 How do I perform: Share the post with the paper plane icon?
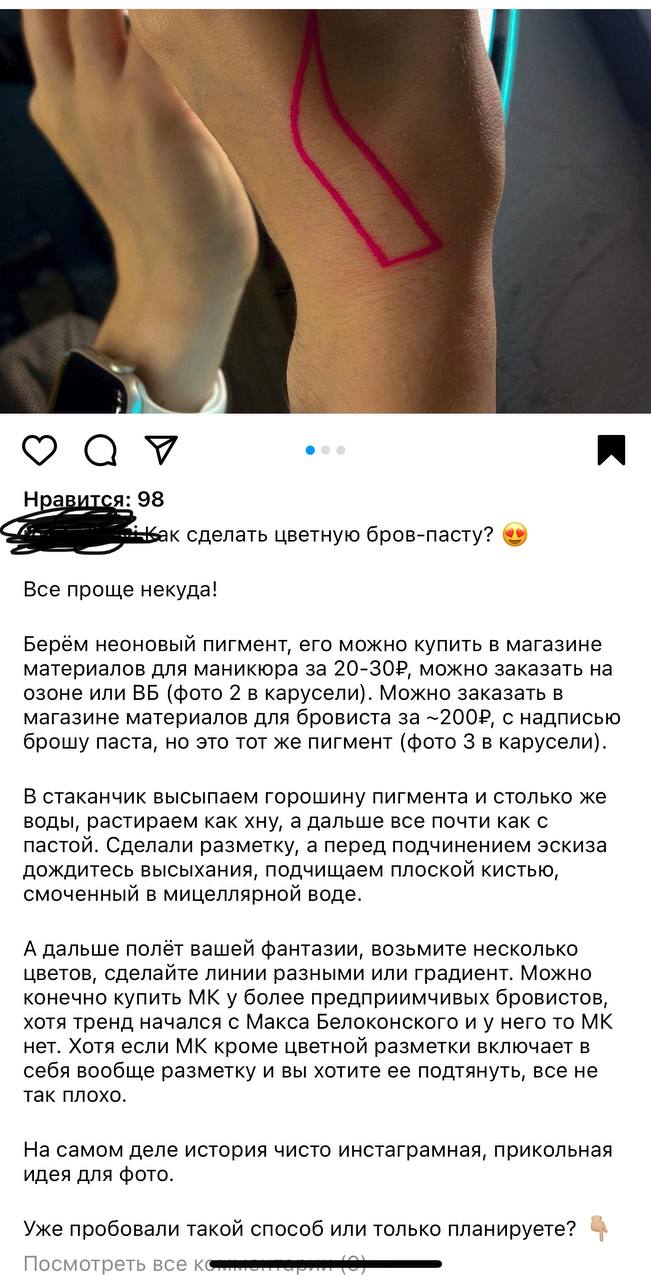point(161,450)
